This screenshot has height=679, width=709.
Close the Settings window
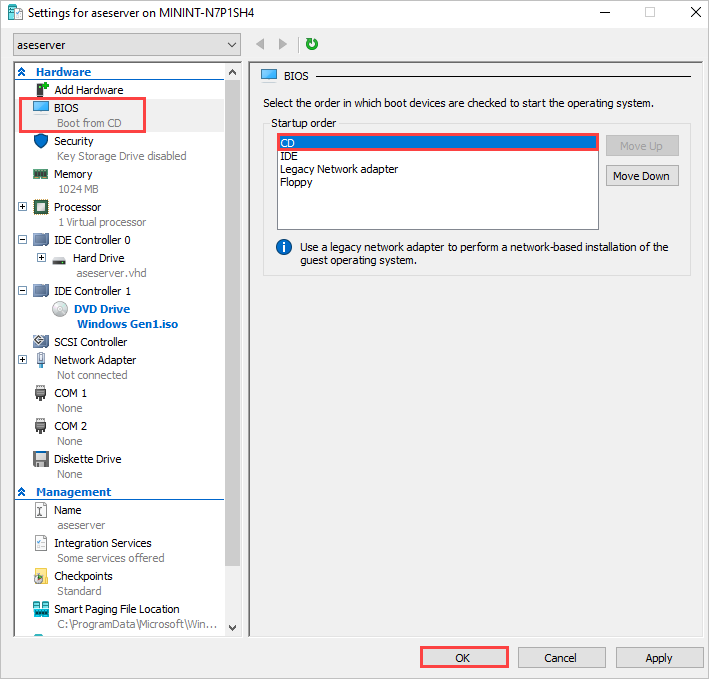coord(696,12)
